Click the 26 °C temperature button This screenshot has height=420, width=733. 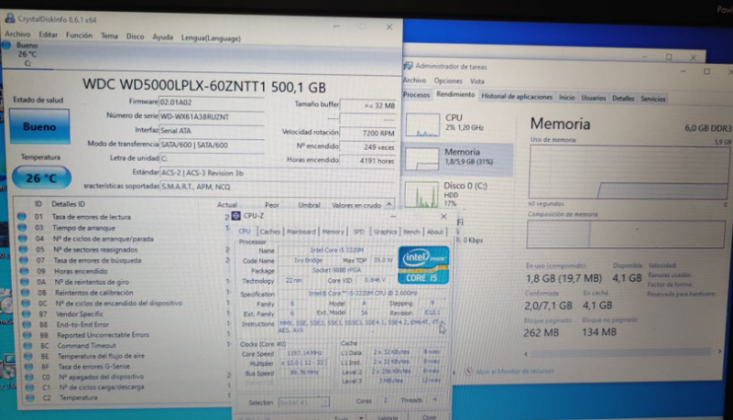(x=41, y=178)
